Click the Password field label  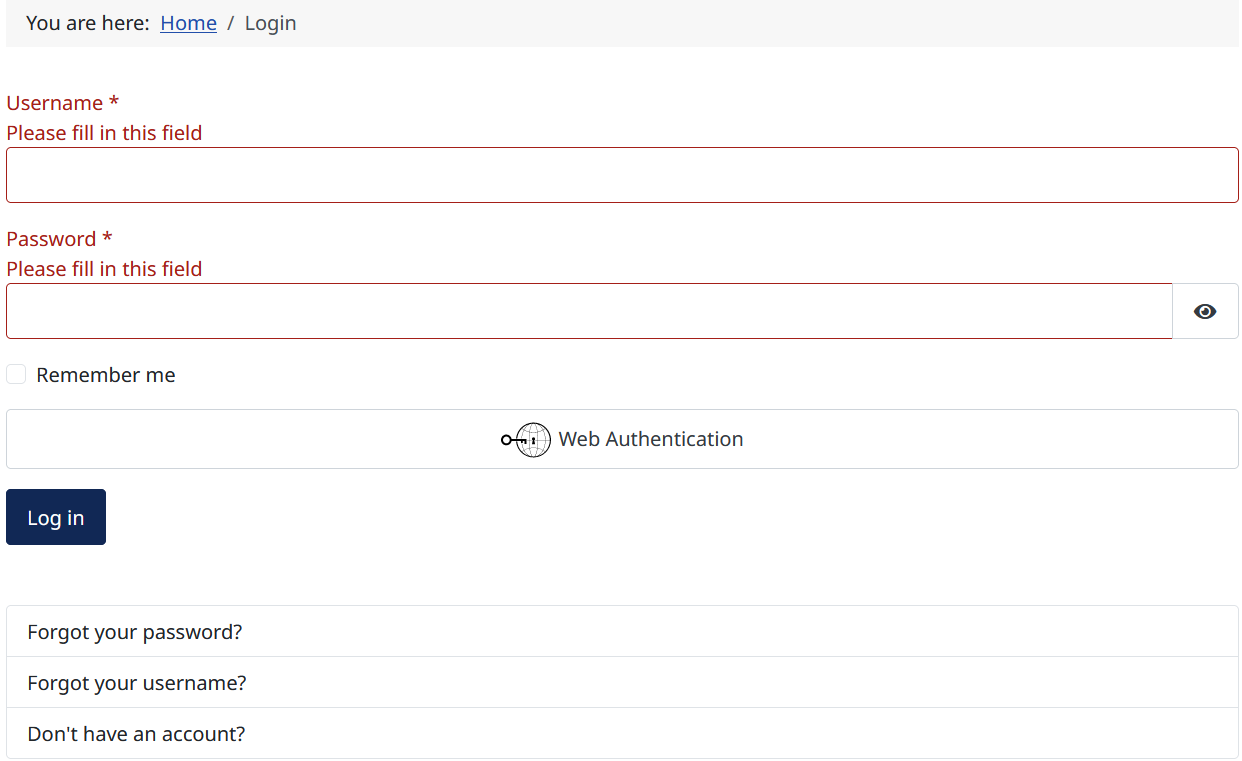click(51, 239)
